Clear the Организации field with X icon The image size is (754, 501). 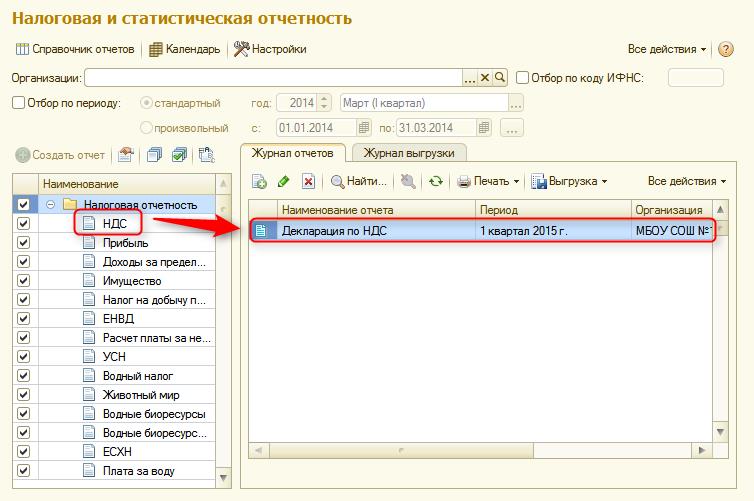point(485,77)
